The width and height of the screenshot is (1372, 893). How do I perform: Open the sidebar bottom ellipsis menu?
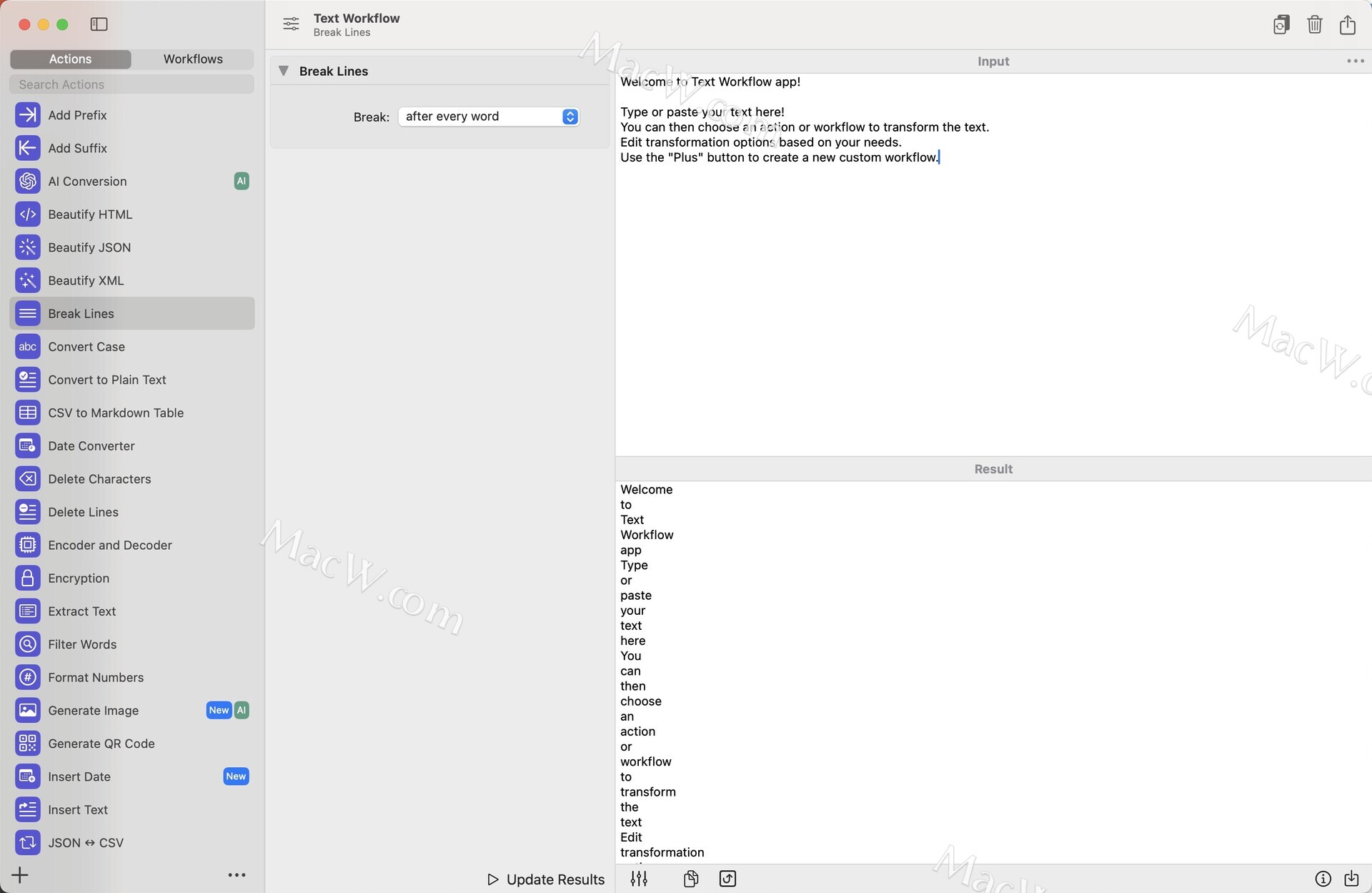(237, 875)
